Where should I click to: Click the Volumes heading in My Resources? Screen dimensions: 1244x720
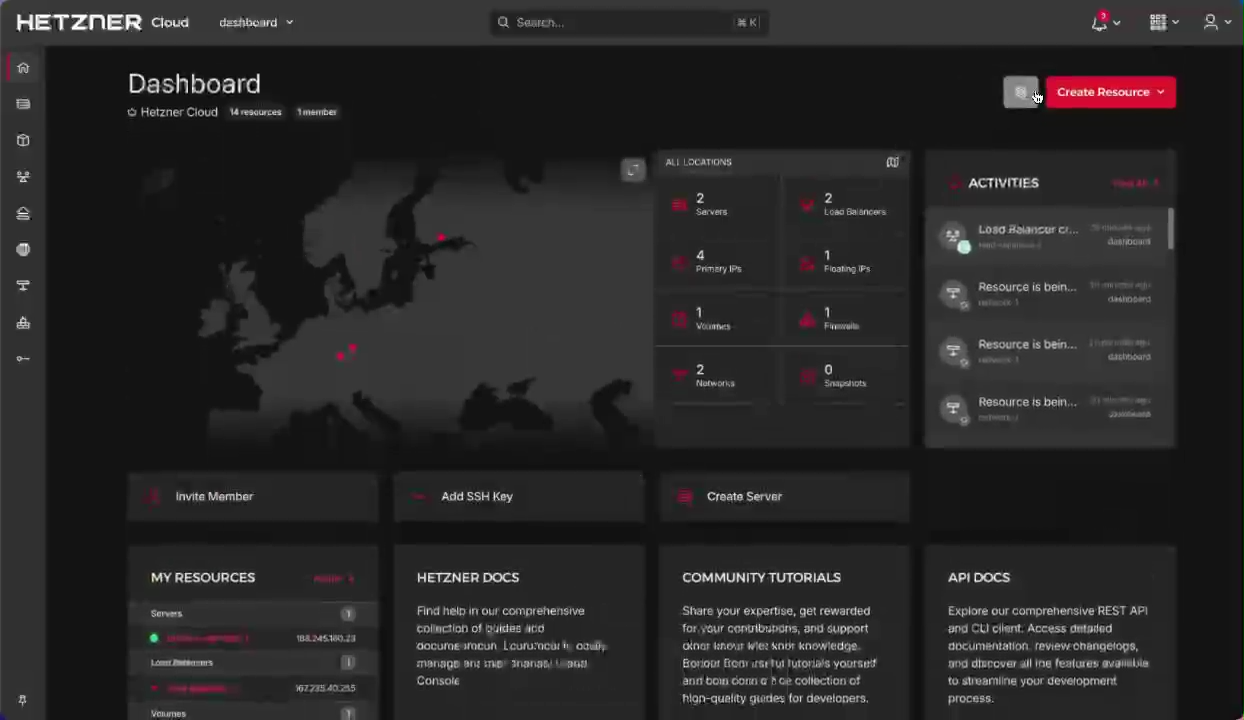[x=168, y=714]
